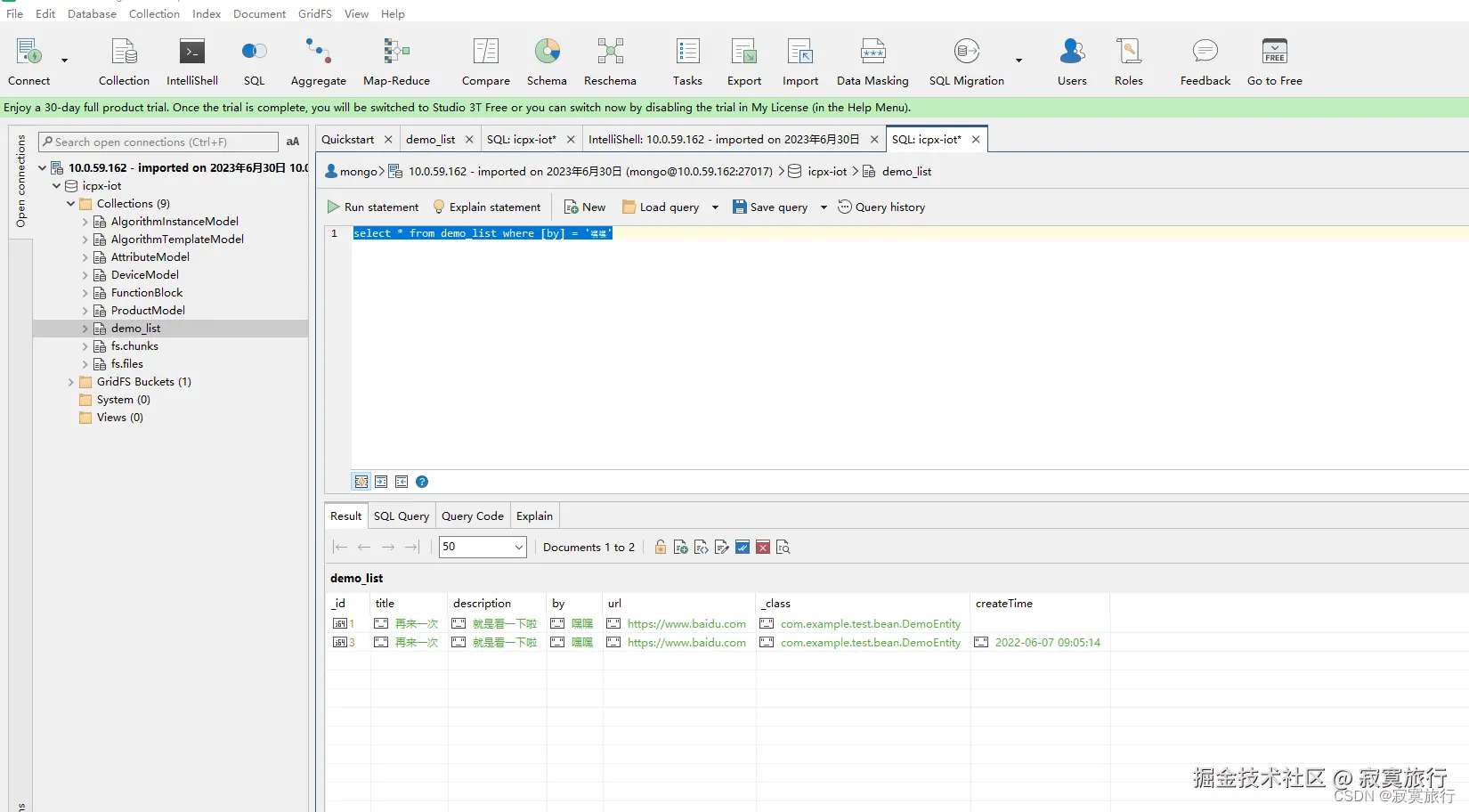The height and width of the screenshot is (812, 1469).
Task: Click the query editor help icon
Action: [x=422, y=482]
